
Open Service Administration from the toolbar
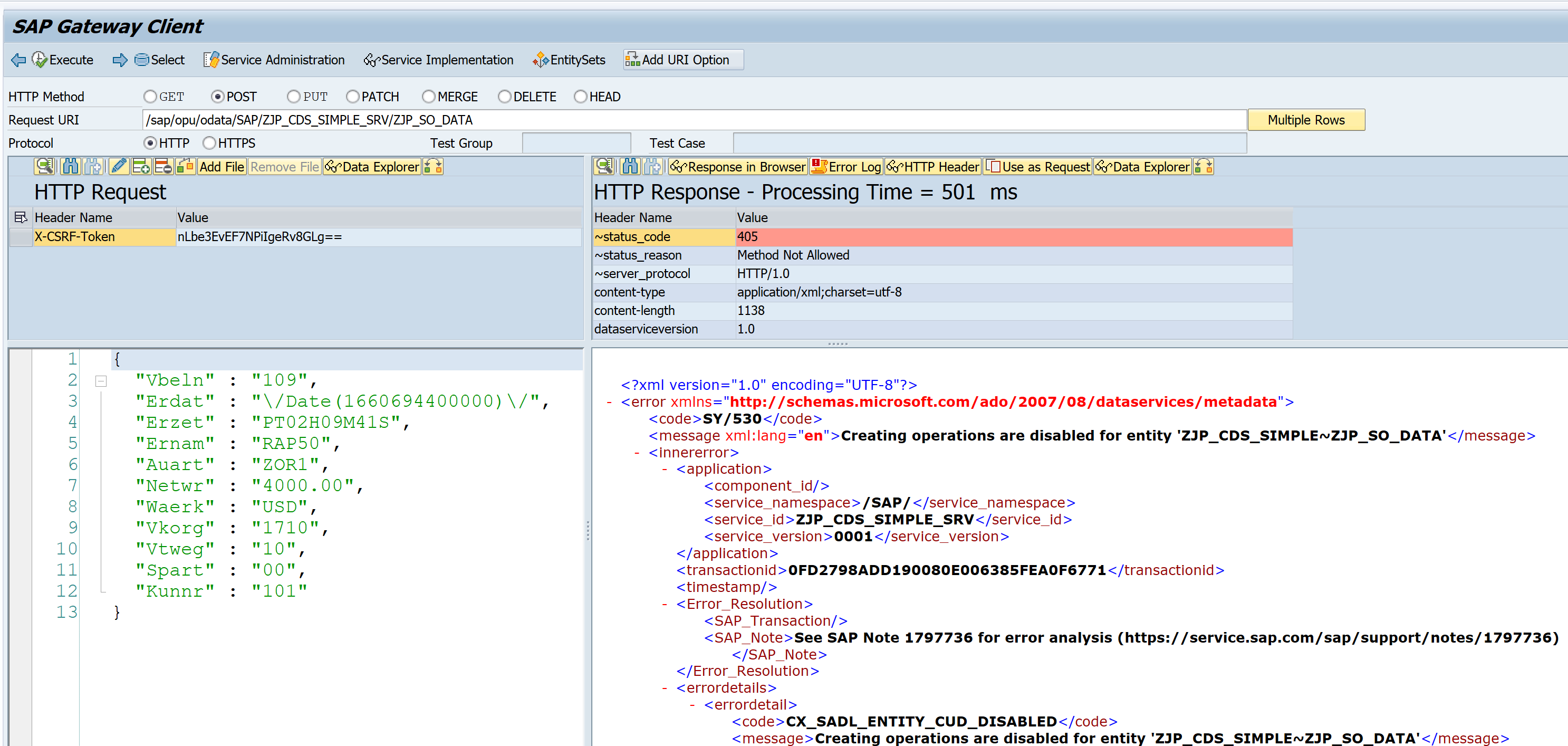tap(275, 60)
